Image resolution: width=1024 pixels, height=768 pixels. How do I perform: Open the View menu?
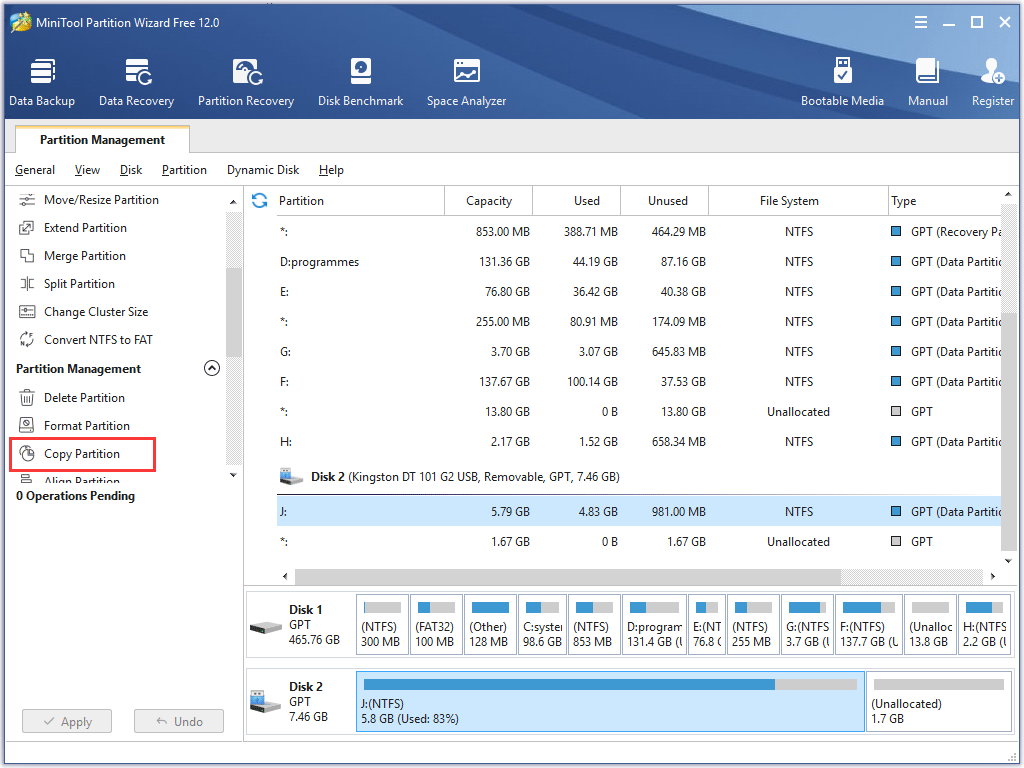coord(88,170)
